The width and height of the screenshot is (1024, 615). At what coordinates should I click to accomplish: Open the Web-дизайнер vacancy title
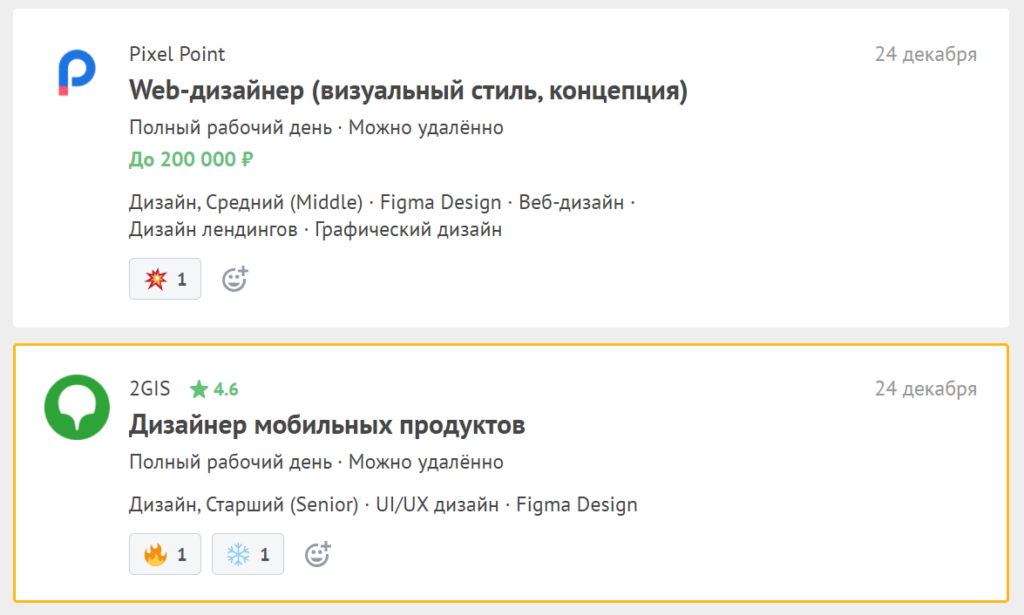pyautogui.click(x=408, y=91)
